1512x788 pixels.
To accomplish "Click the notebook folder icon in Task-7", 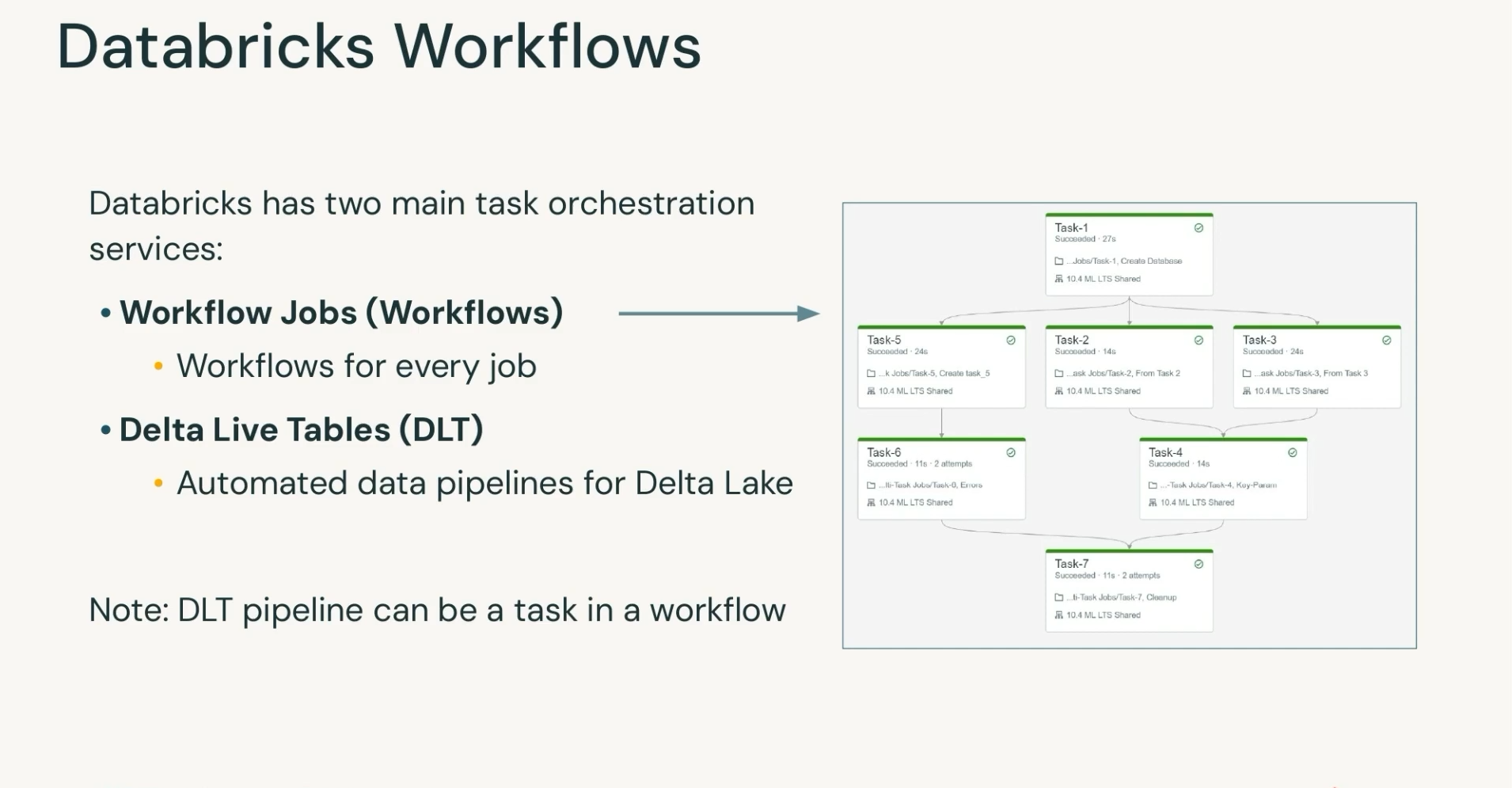I will [x=1059, y=598].
